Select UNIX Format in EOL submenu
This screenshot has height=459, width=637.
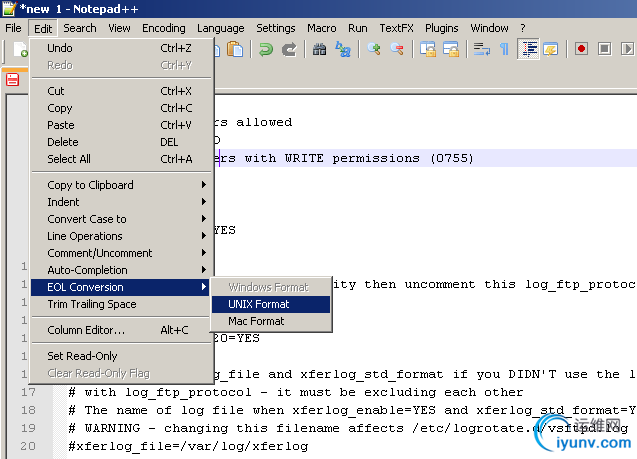[x=271, y=304]
